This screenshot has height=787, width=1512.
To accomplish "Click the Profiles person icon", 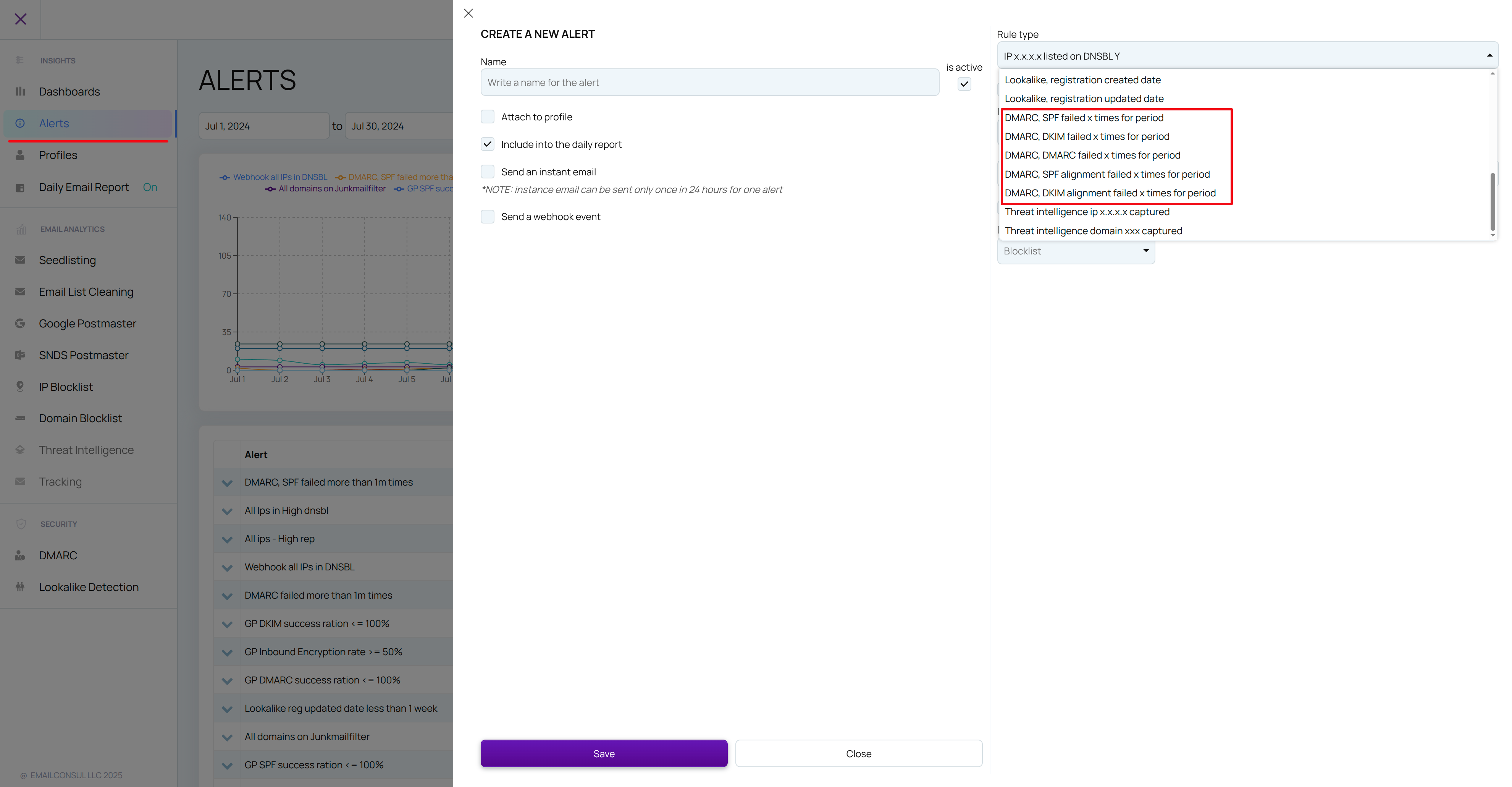I will pyautogui.click(x=20, y=155).
